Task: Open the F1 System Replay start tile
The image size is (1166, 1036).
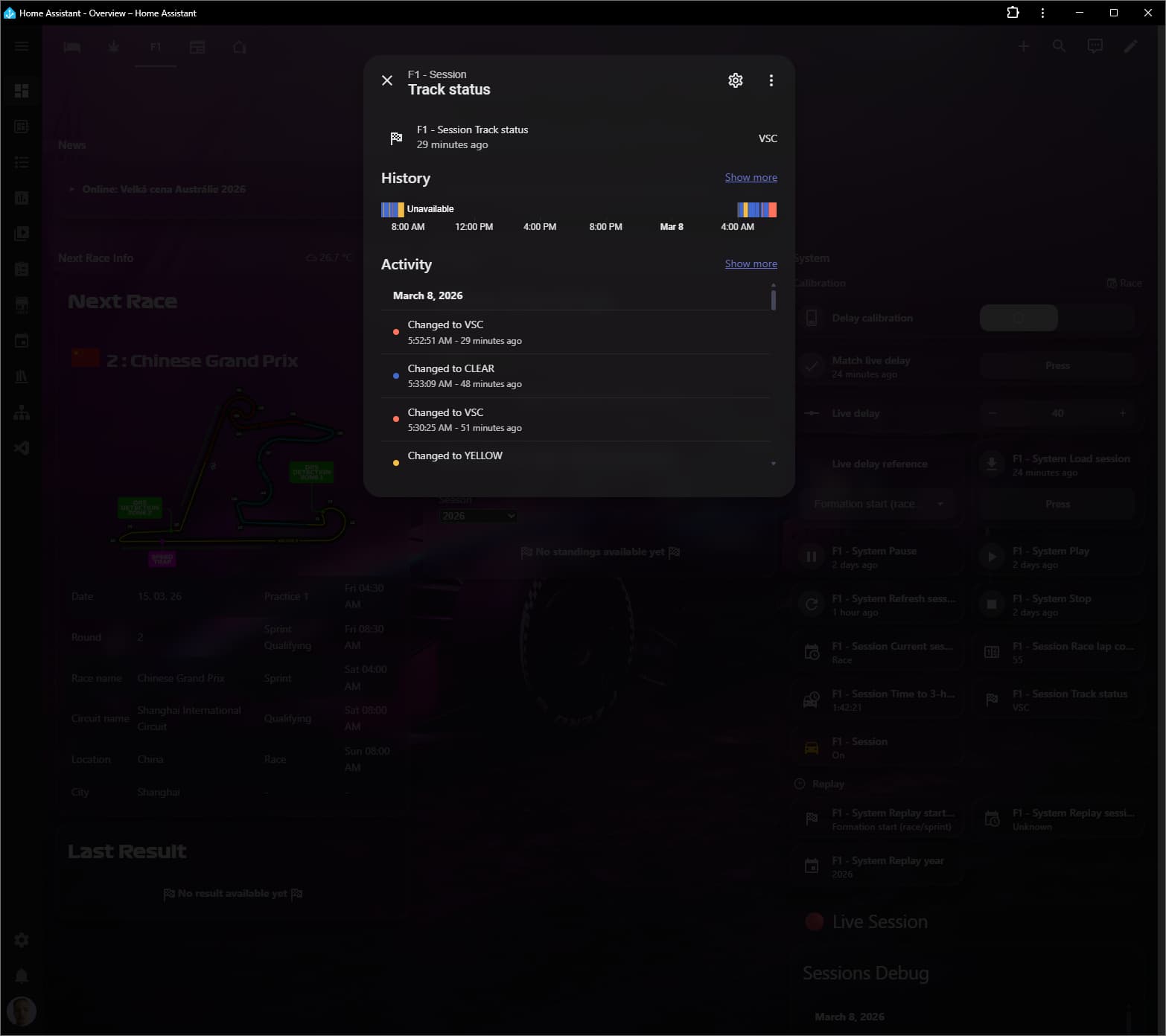Action: (x=879, y=819)
